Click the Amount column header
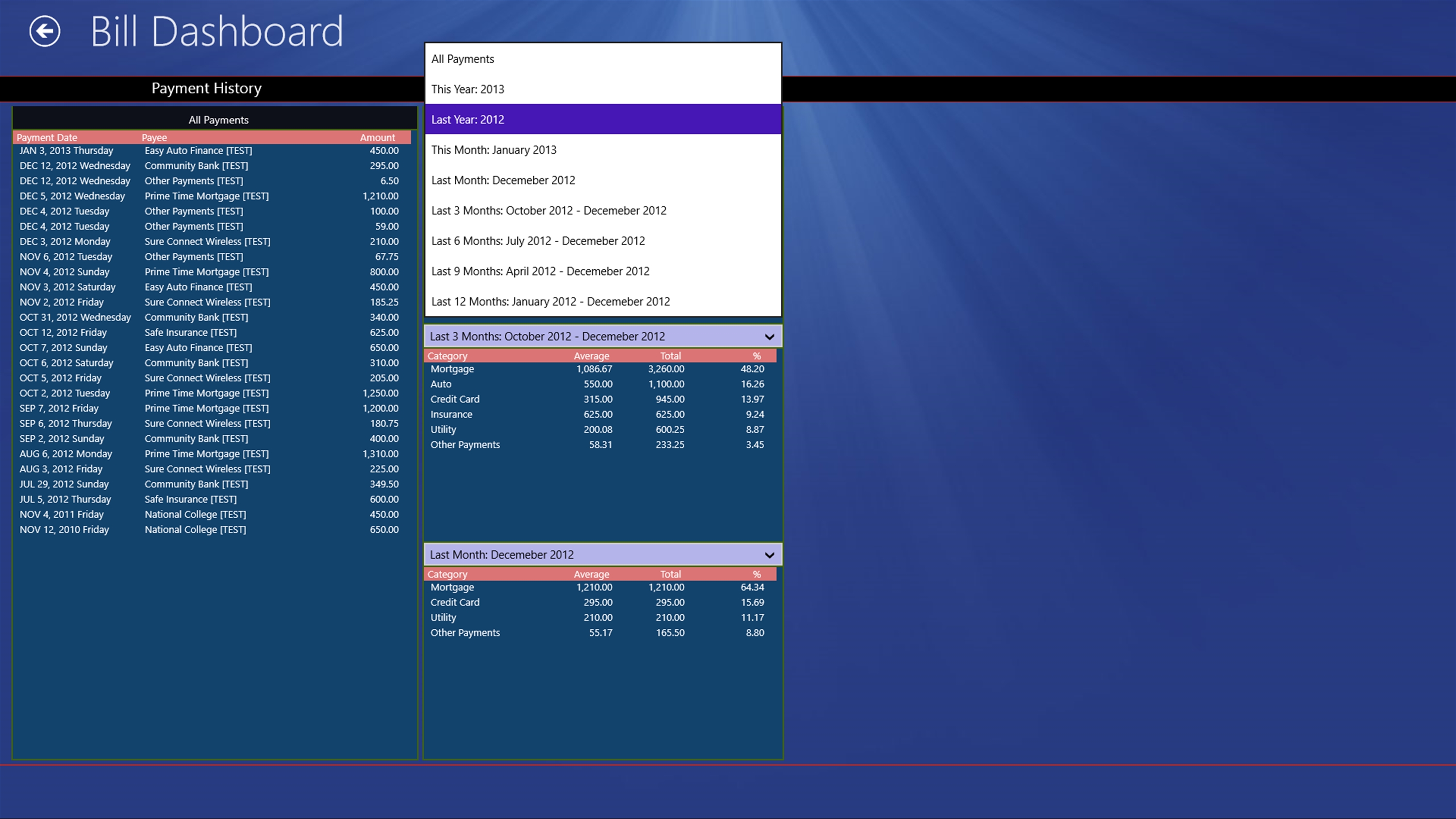 [x=377, y=137]
